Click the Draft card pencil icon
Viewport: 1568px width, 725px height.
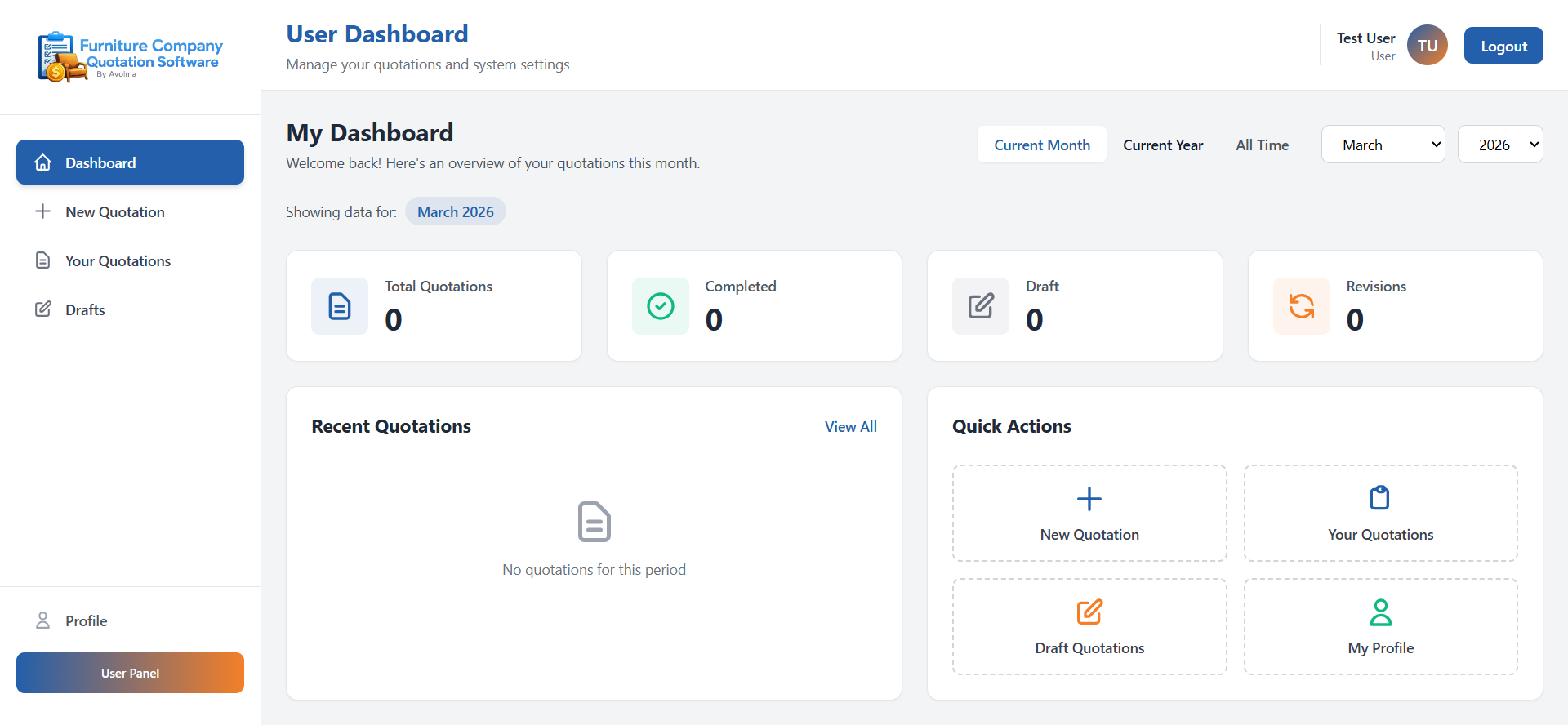pyautogui.click(x=981, y=306)
